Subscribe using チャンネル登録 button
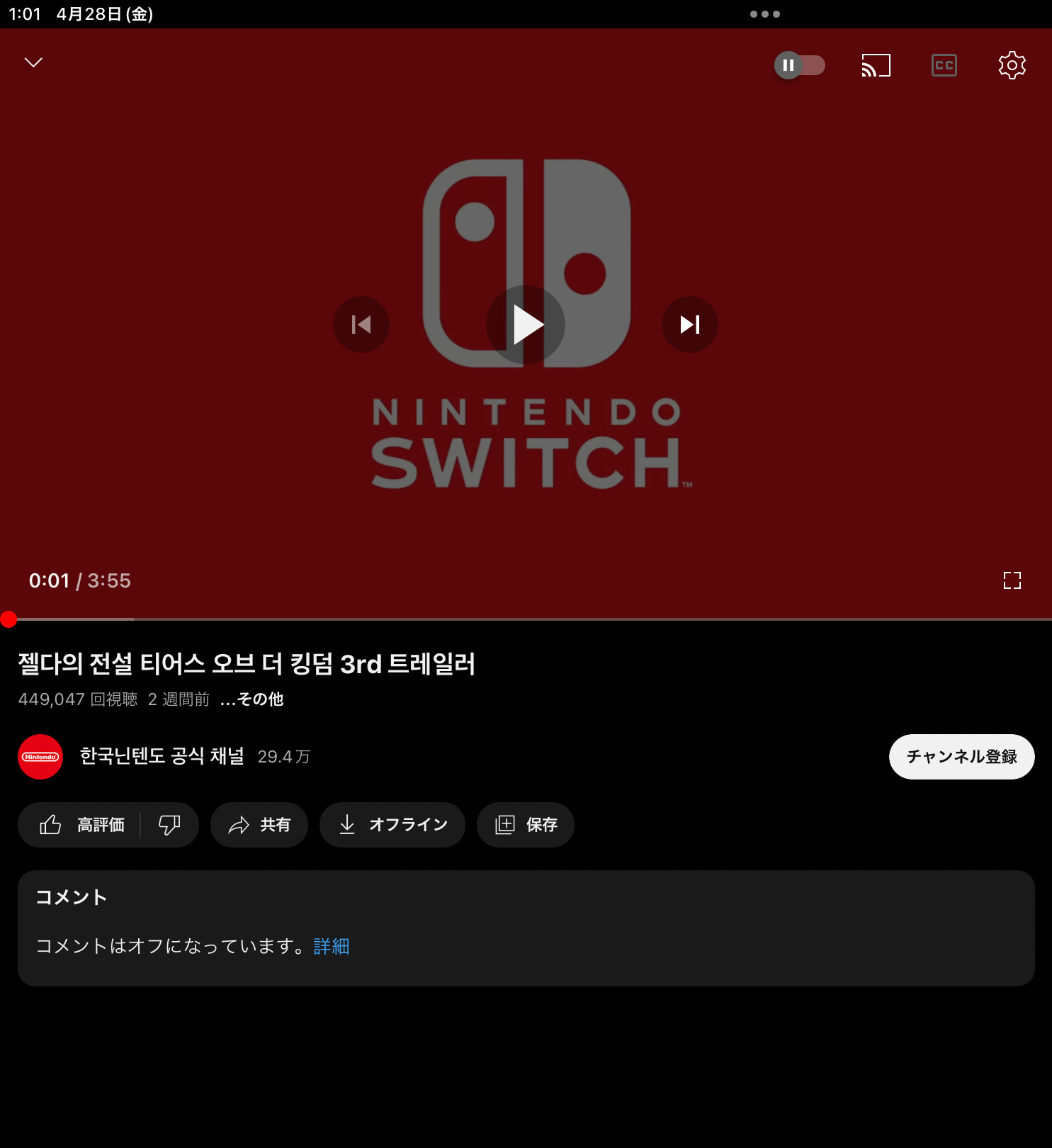The image size is (1052, 1148). (962, 757)
